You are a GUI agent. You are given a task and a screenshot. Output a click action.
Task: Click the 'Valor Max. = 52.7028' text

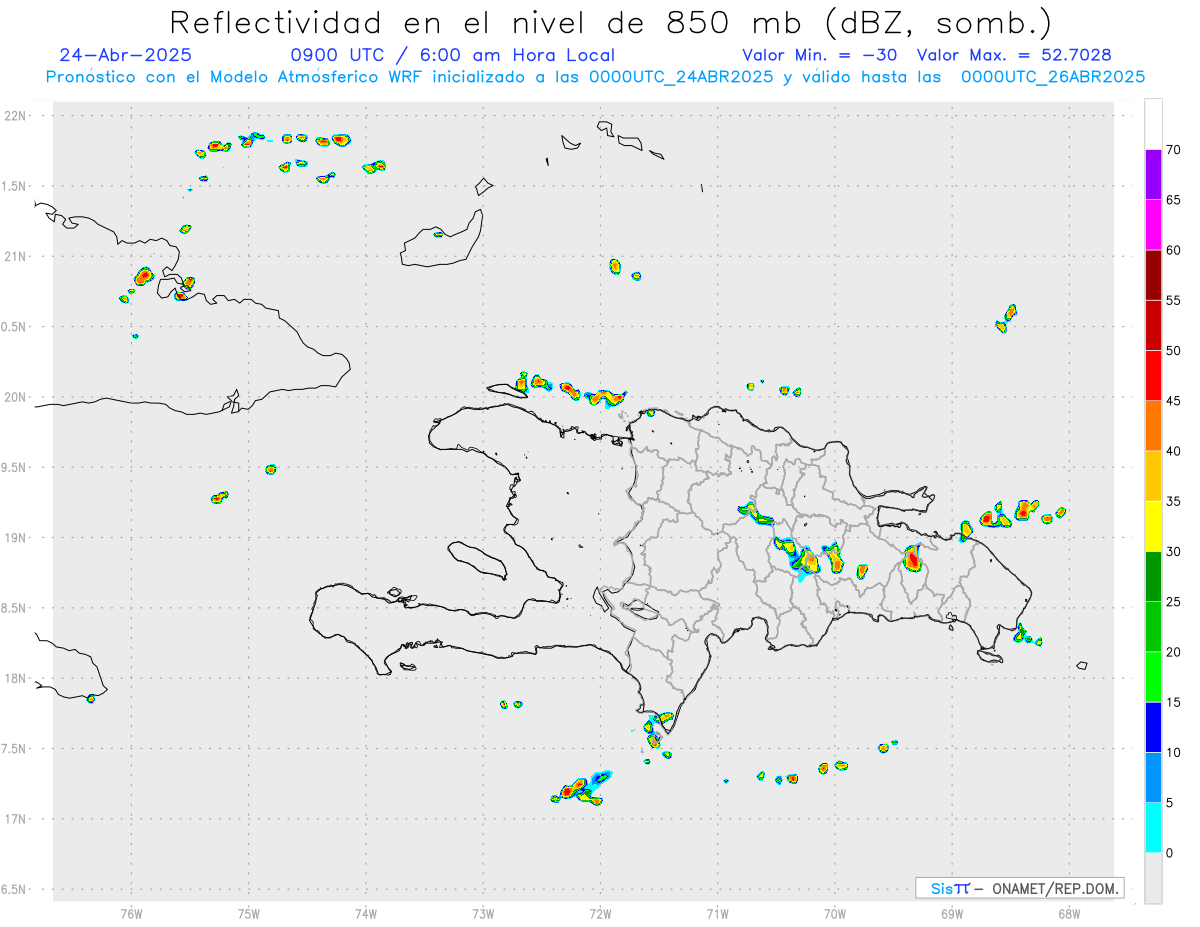(x=1014, y=55)
